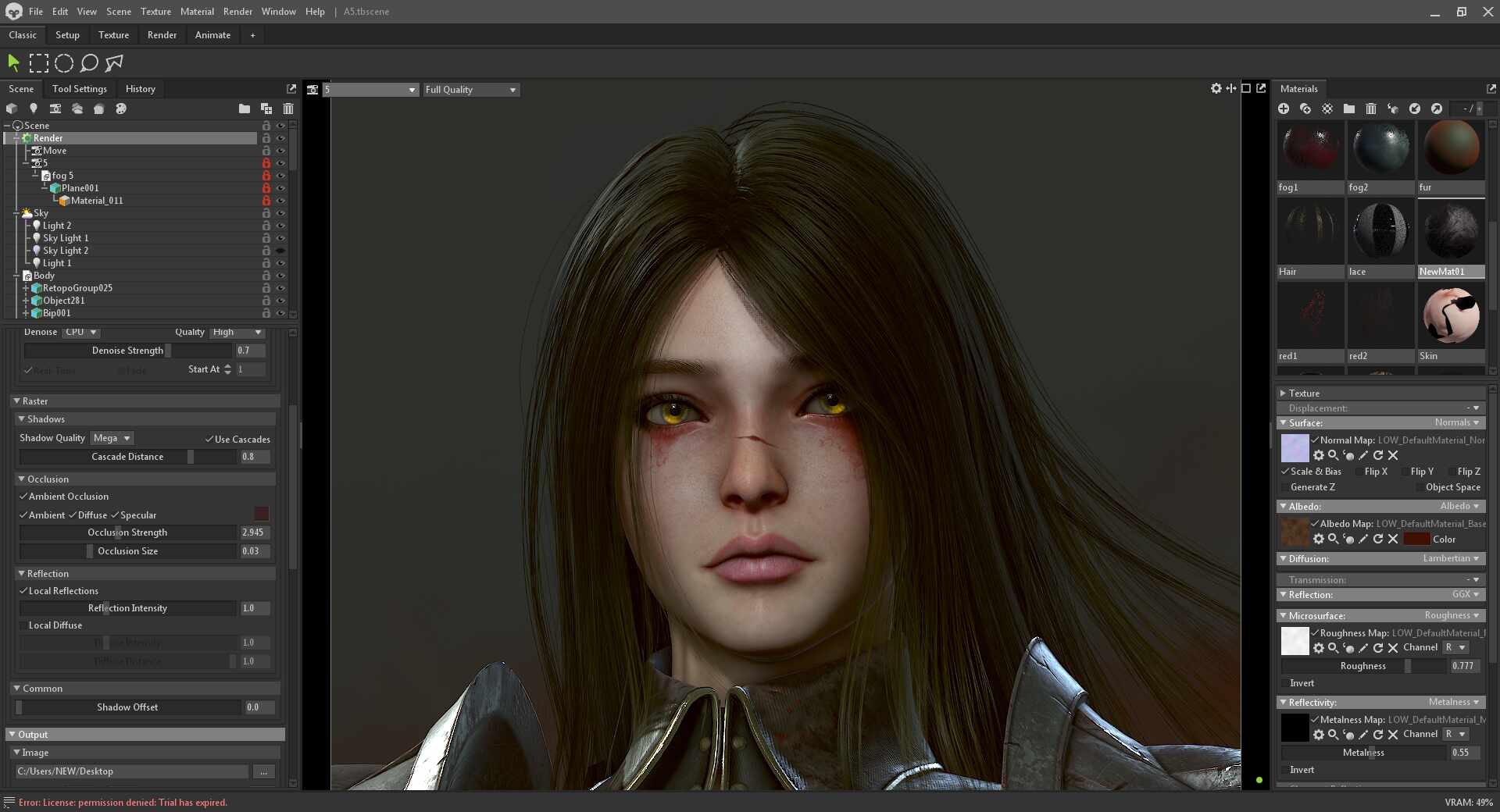The width and height of the screenshot is (1500, 812).
Task: Delete selected scene object with trash icon
Action: tap(288, 109)
